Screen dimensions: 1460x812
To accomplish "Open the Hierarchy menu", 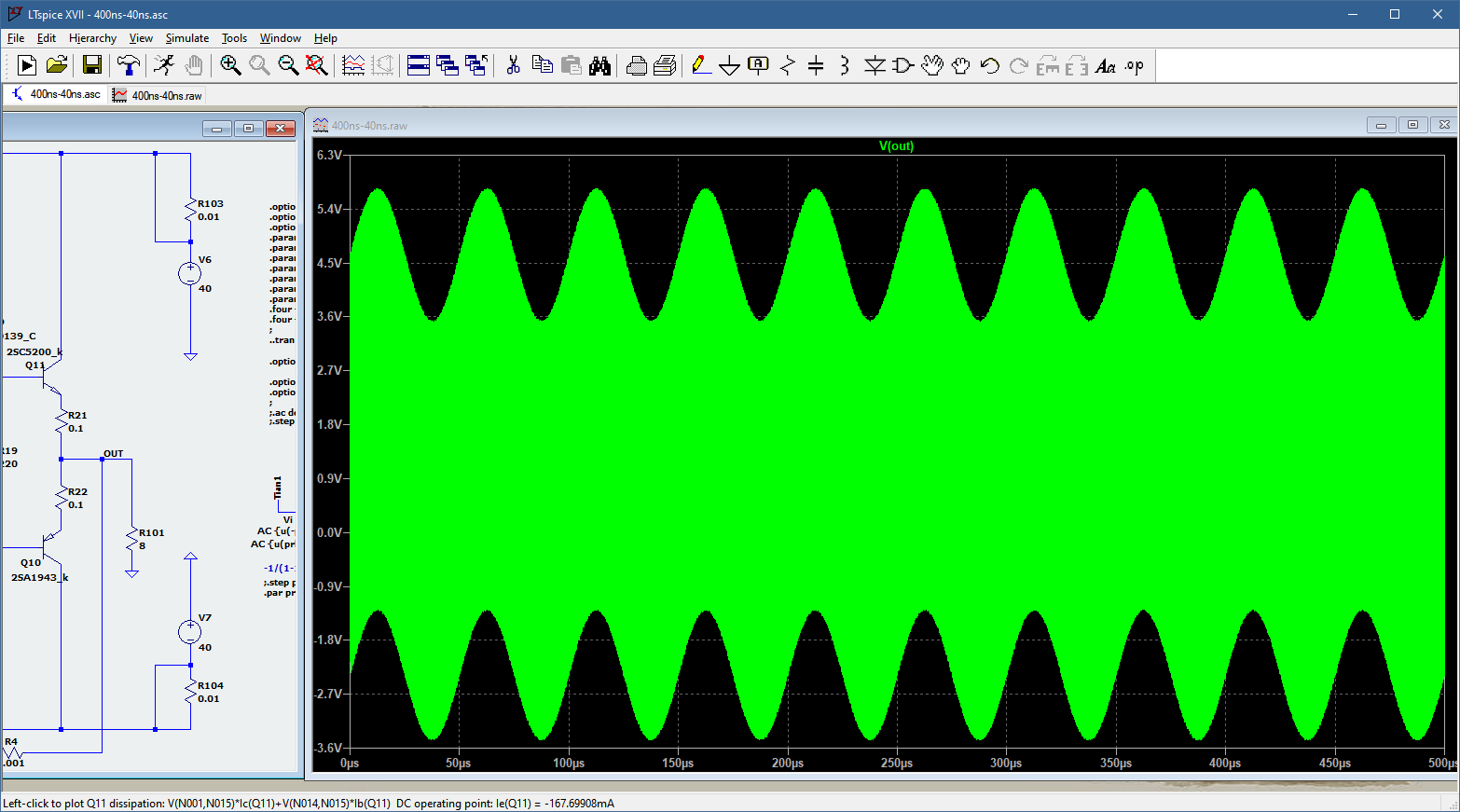I will pyautogui.click(x=92, y=38).
